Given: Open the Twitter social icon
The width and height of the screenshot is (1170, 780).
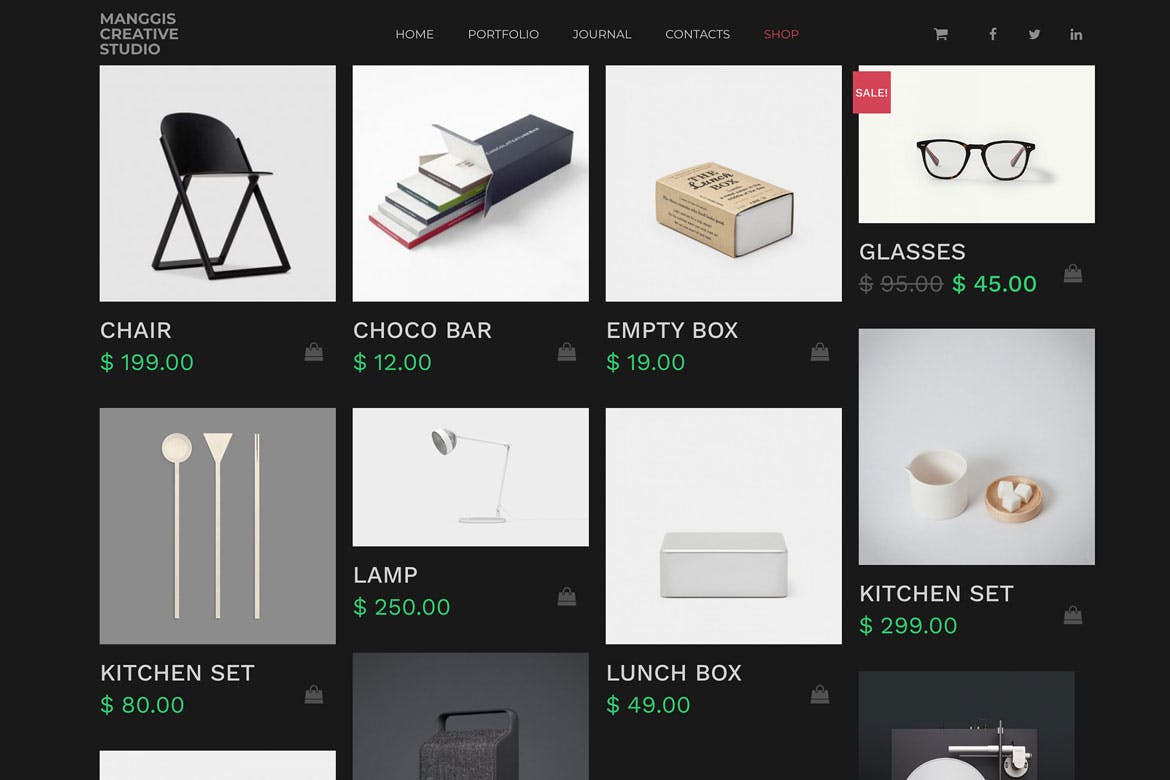Looking at the screenshot, I should click(1034, 34).
